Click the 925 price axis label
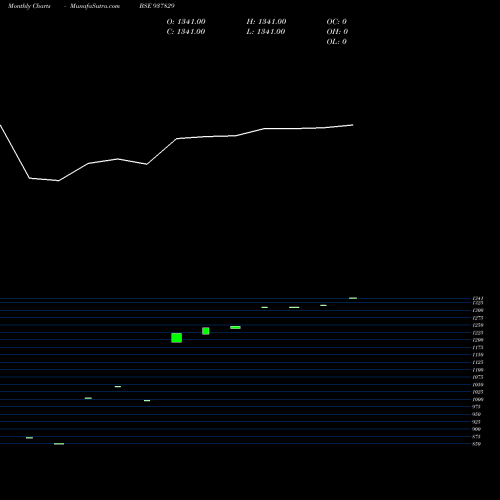 [x=477, y=422]
